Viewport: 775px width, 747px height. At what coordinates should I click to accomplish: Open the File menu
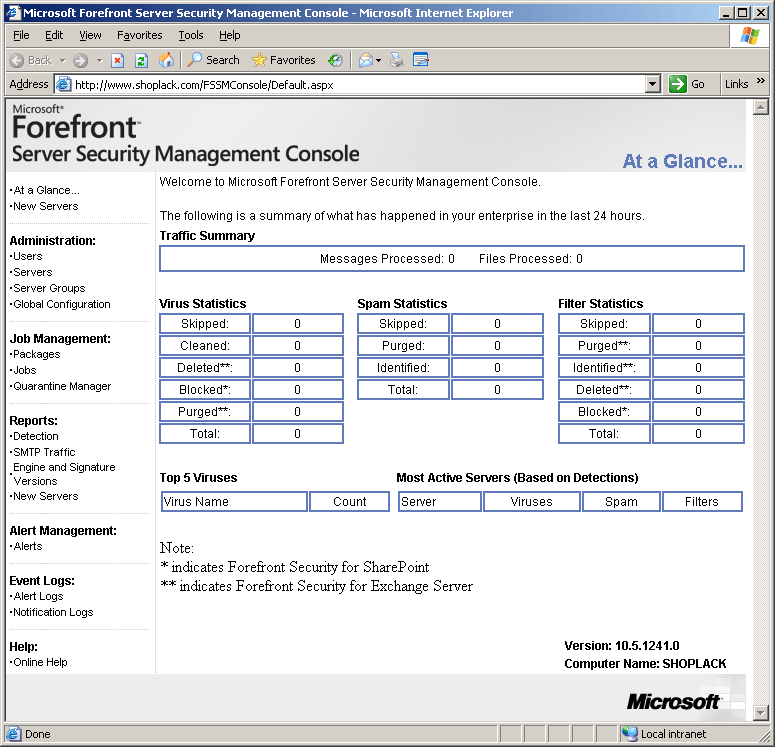[21, 35]
